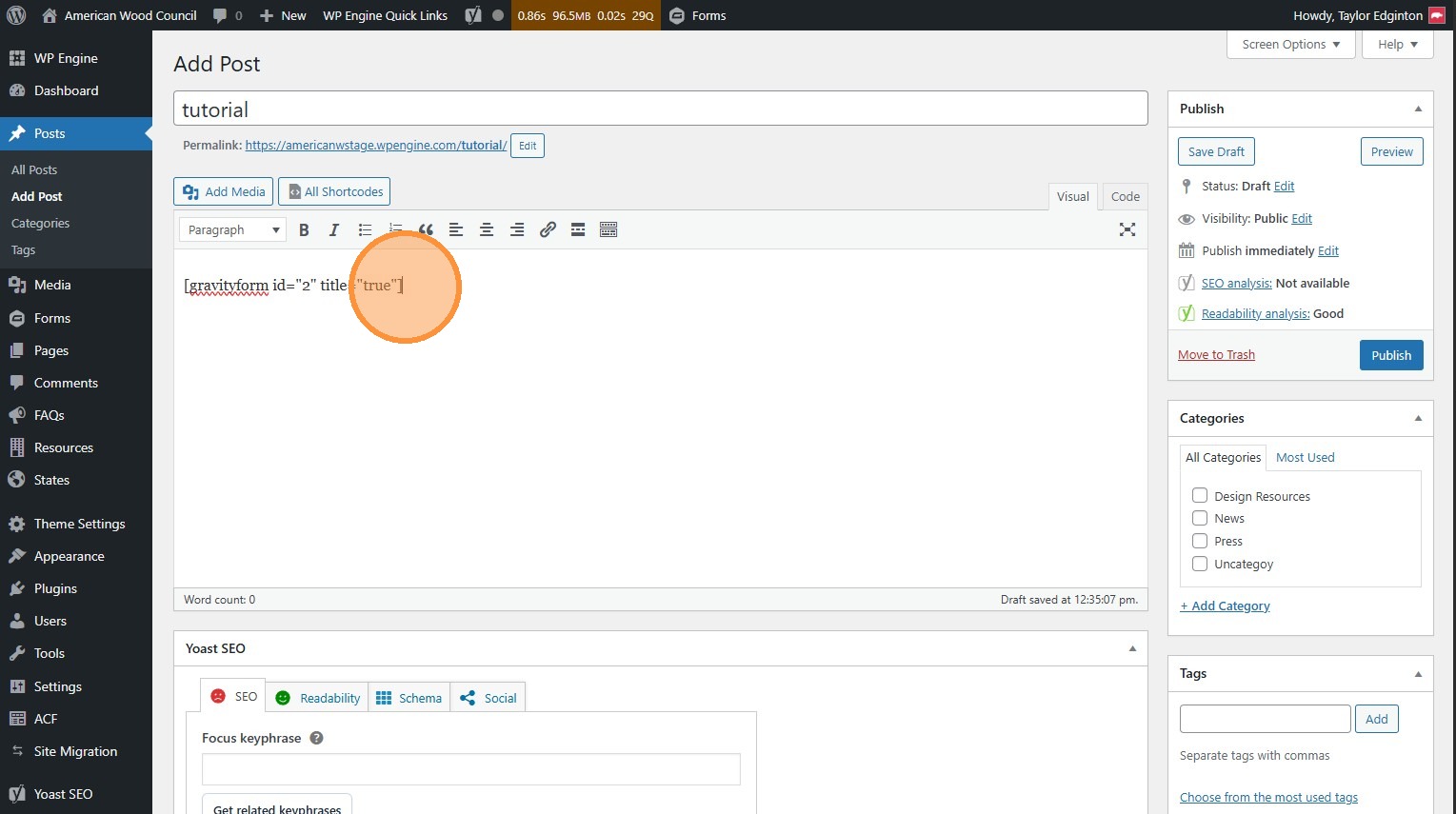Insert Read More tag
1456x814 pixels.
tap(578, 229)
